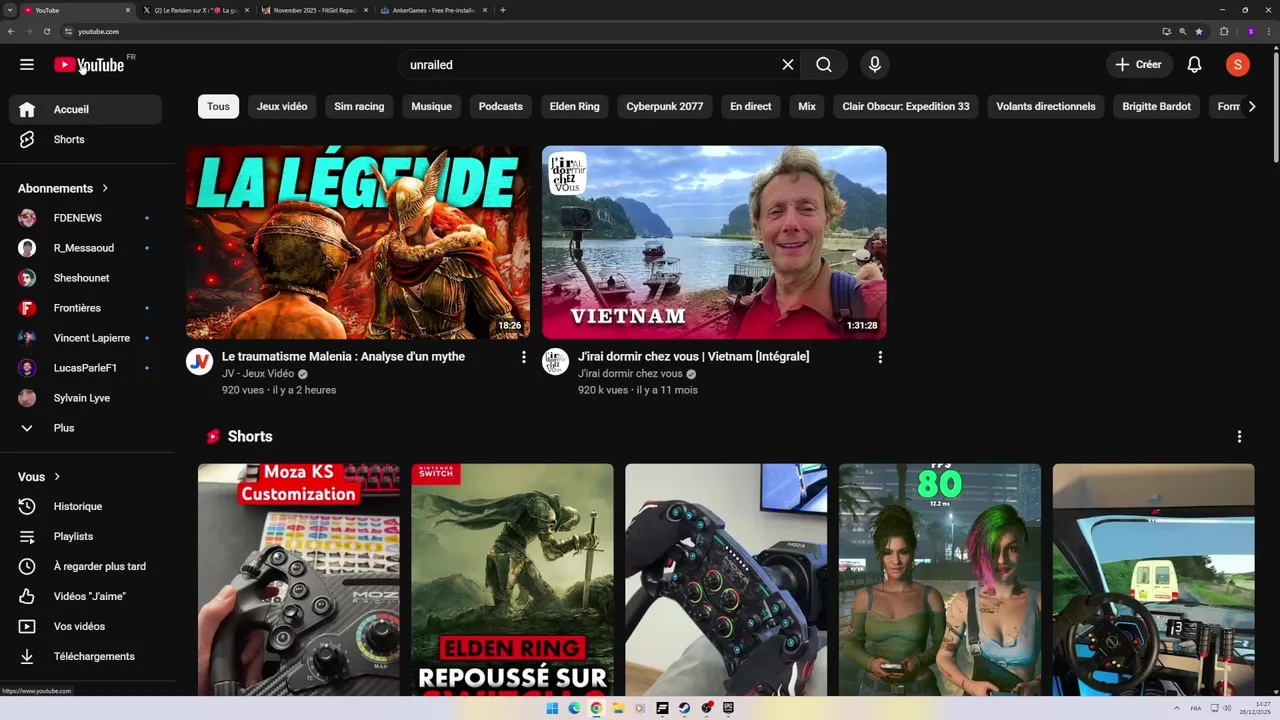Select the En direct chip
Viewport: 1280px width, 720px height.
751,106
